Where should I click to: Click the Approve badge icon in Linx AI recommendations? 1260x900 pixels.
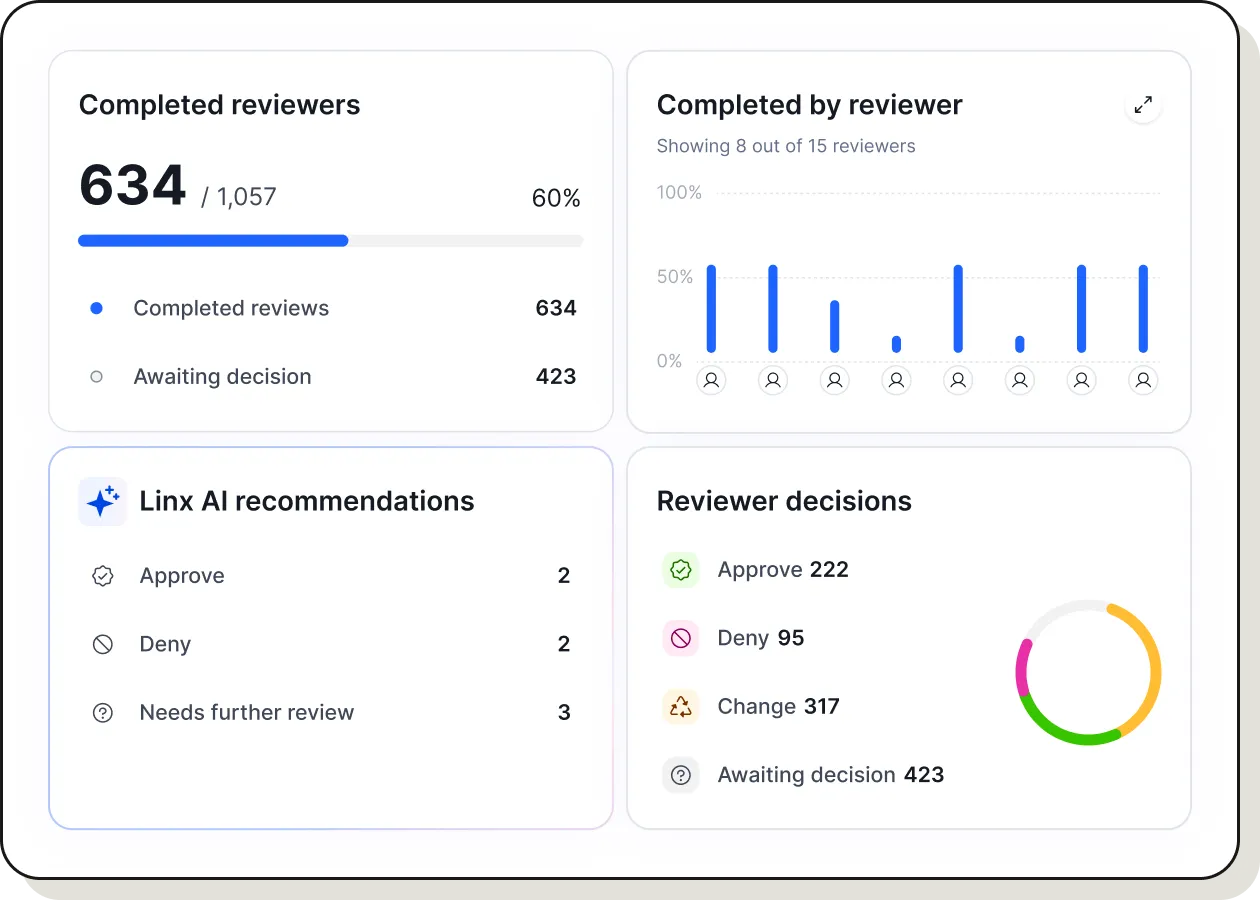click(103, 576)
